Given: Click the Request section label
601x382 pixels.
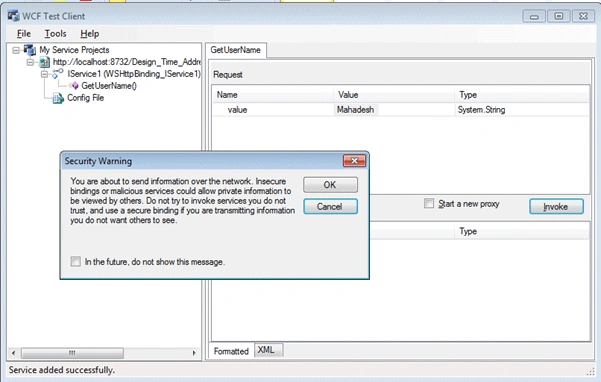Looking at the screenshot, I should coord(228,75).
